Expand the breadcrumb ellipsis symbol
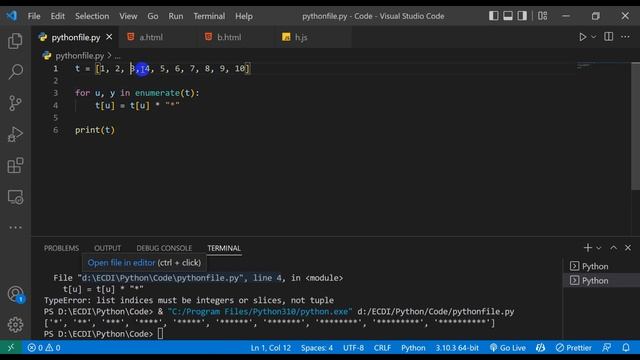 [118, 56]
